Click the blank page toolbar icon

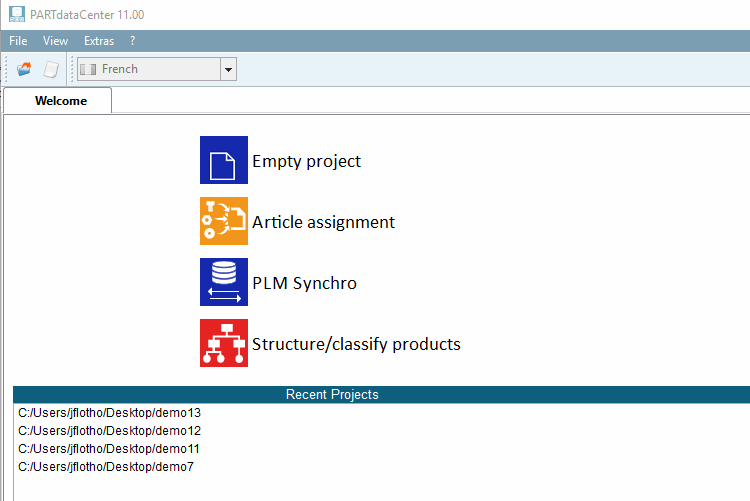[x=51, y=69]
